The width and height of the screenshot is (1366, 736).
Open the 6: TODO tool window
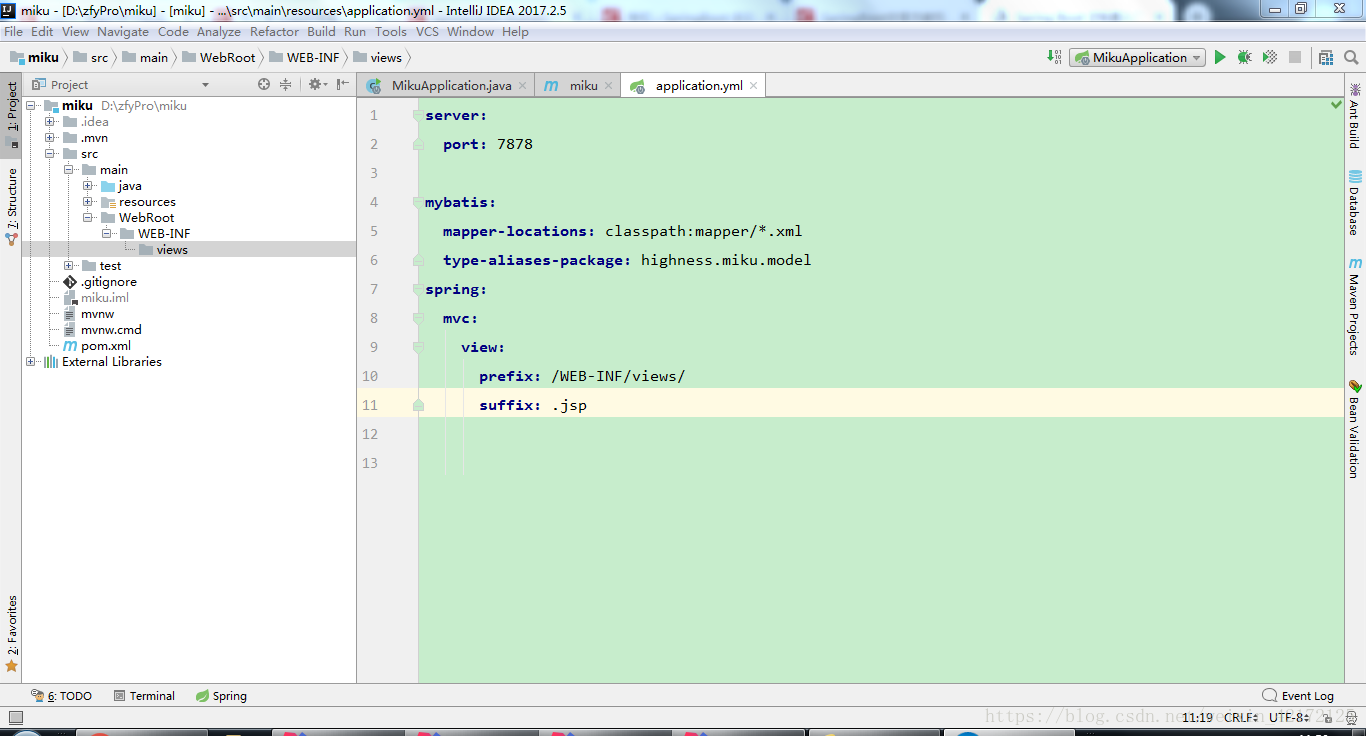(x=62, y=695)
